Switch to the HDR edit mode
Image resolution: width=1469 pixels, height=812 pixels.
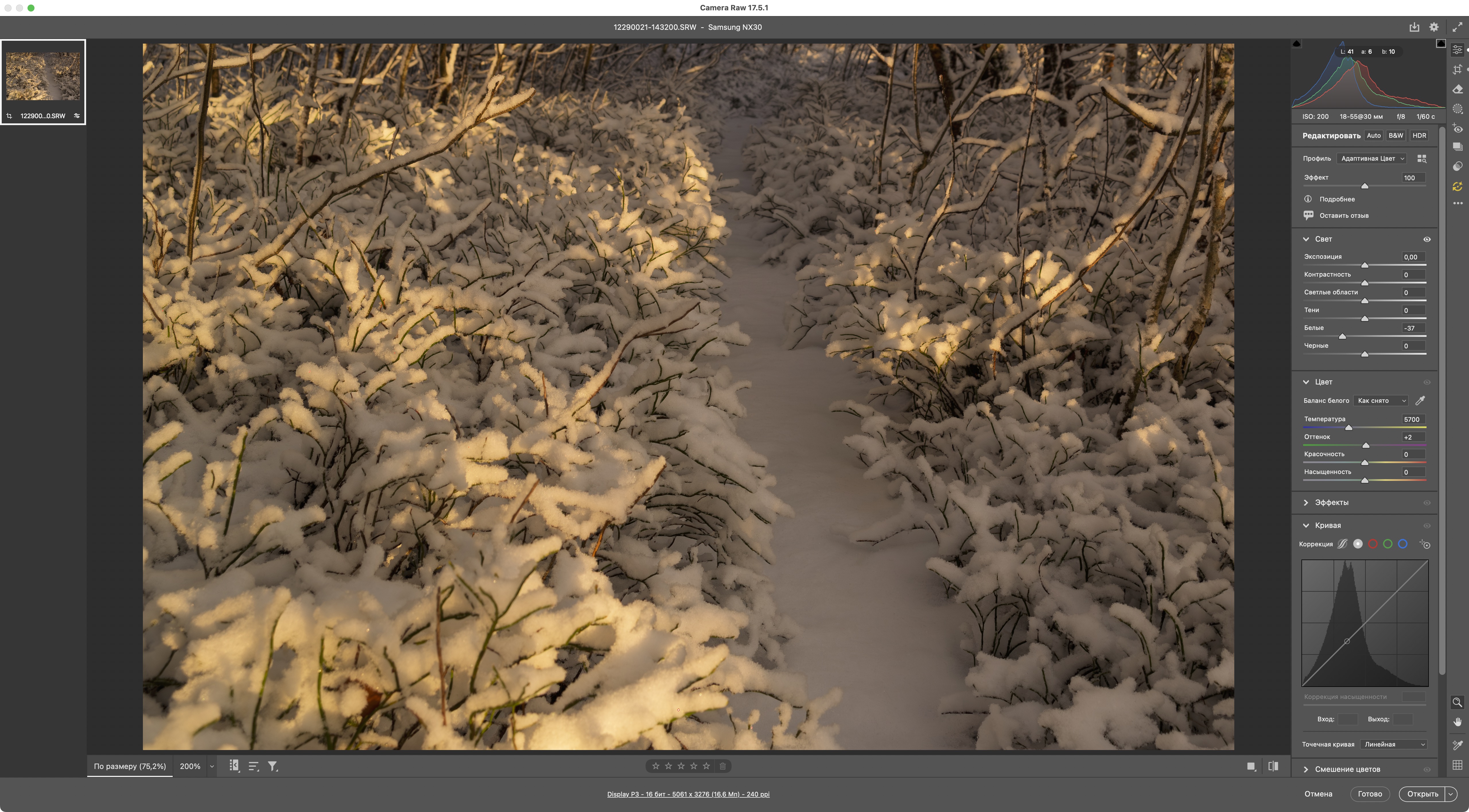point(1419,136)
